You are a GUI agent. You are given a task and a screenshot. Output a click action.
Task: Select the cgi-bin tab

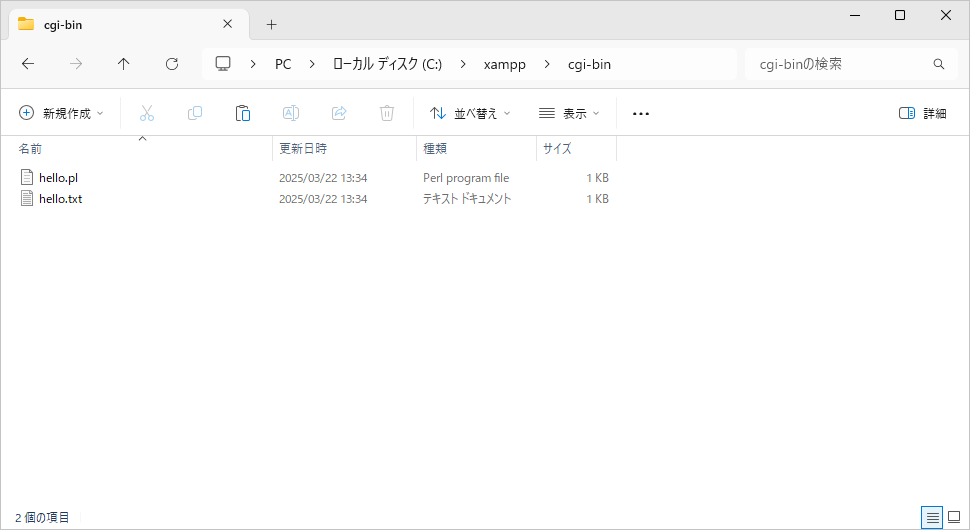point(129,25)
